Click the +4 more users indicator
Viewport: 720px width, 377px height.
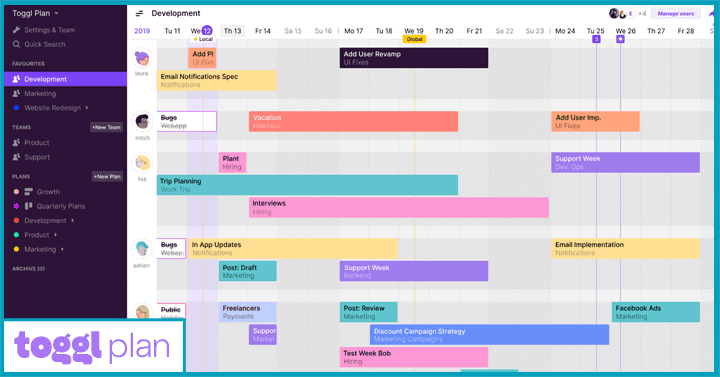[642, 14]
